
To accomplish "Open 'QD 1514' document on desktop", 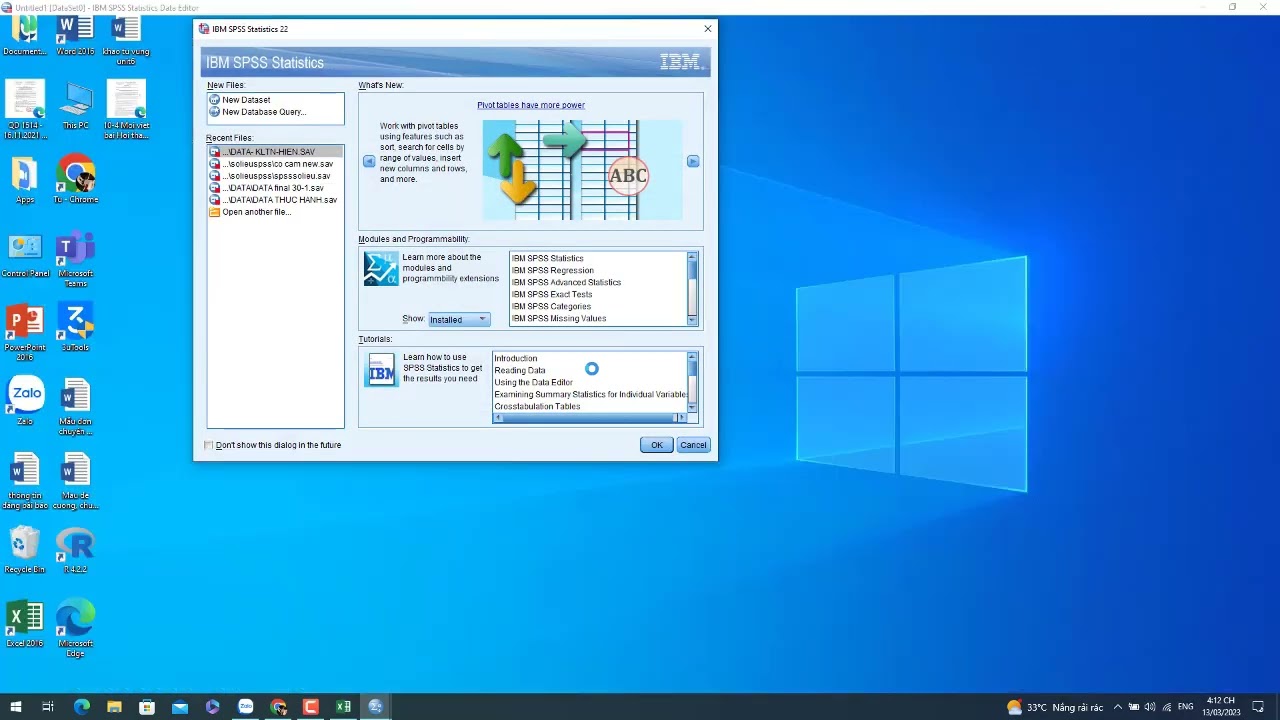I will (x=25, y=110).
